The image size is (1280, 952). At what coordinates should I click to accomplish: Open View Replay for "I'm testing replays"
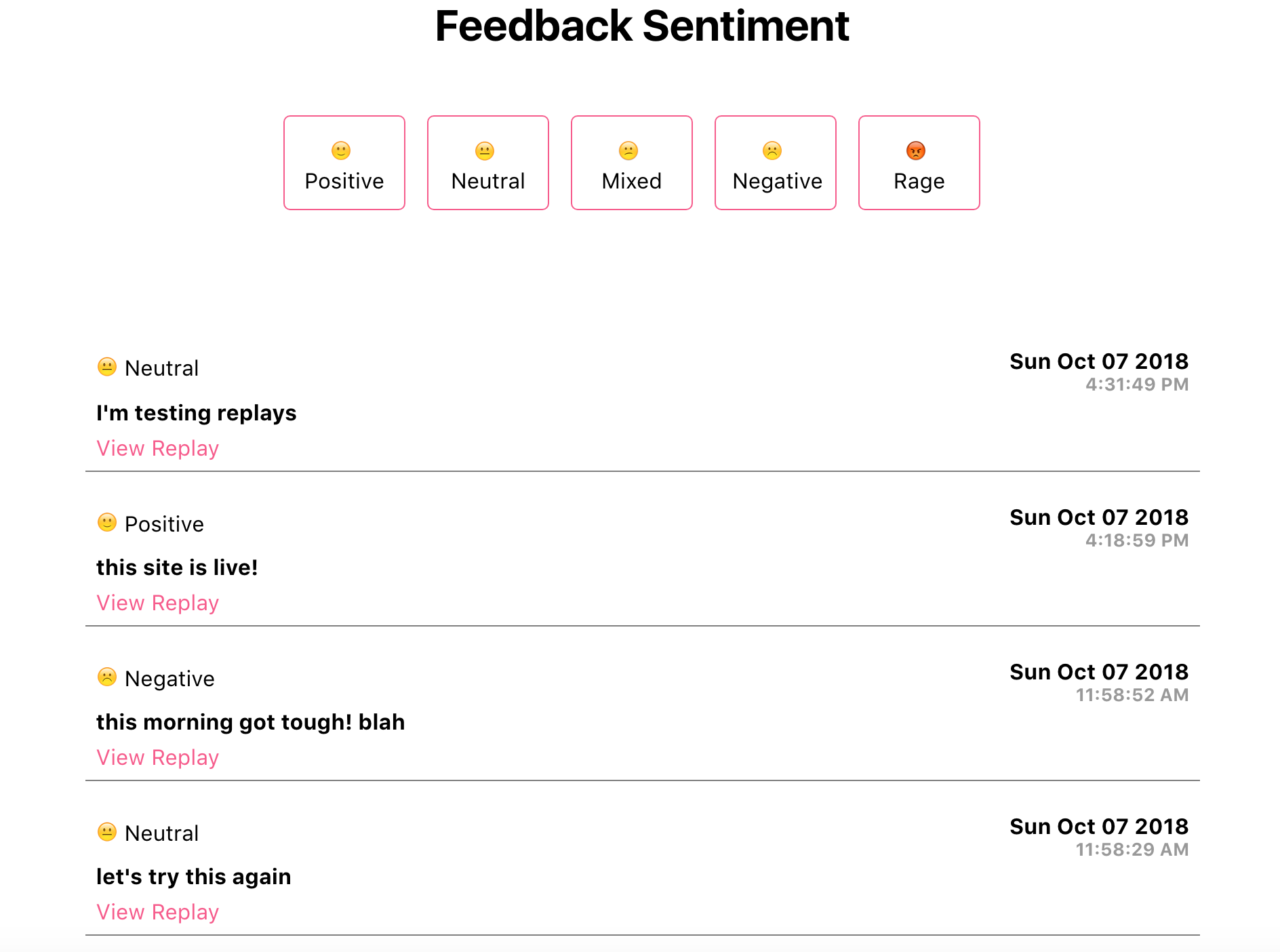click(x=158, y=448)
